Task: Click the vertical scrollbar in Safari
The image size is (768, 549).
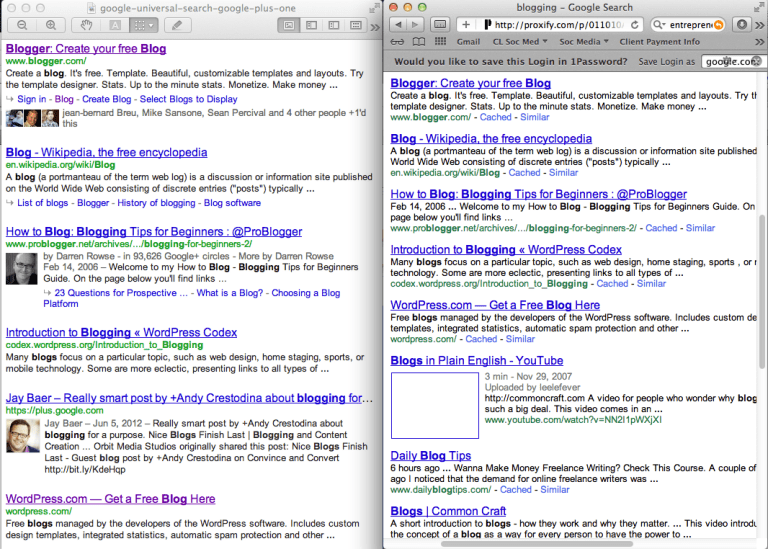Action: point(762,291)
